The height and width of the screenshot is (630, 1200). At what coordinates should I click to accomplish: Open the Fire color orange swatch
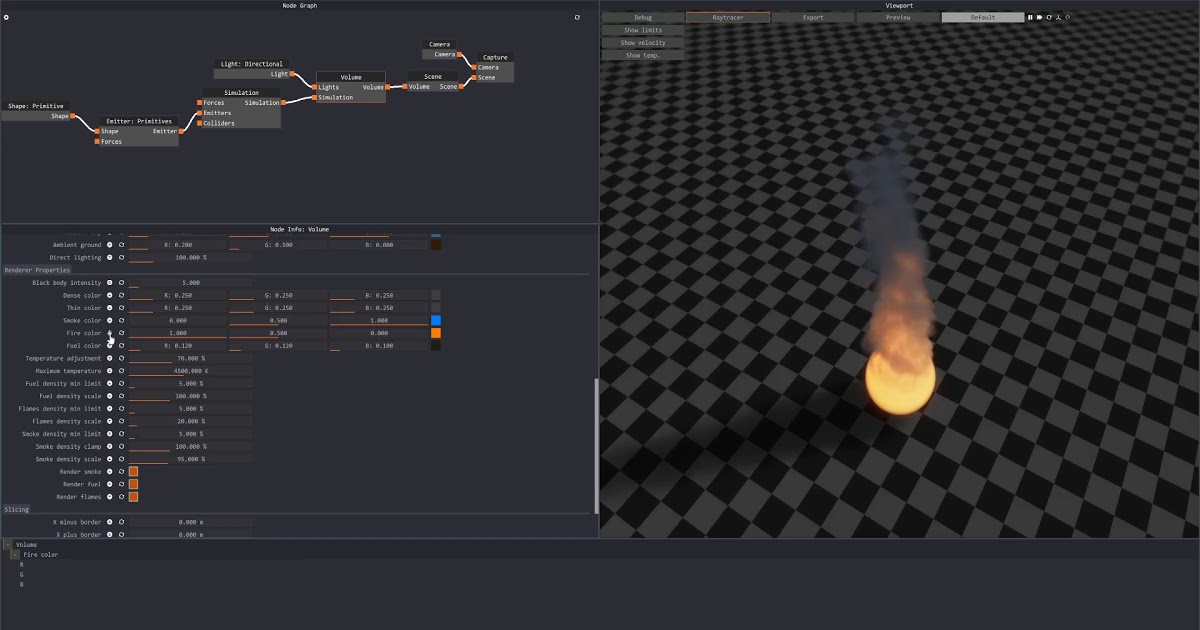(436, 333)
